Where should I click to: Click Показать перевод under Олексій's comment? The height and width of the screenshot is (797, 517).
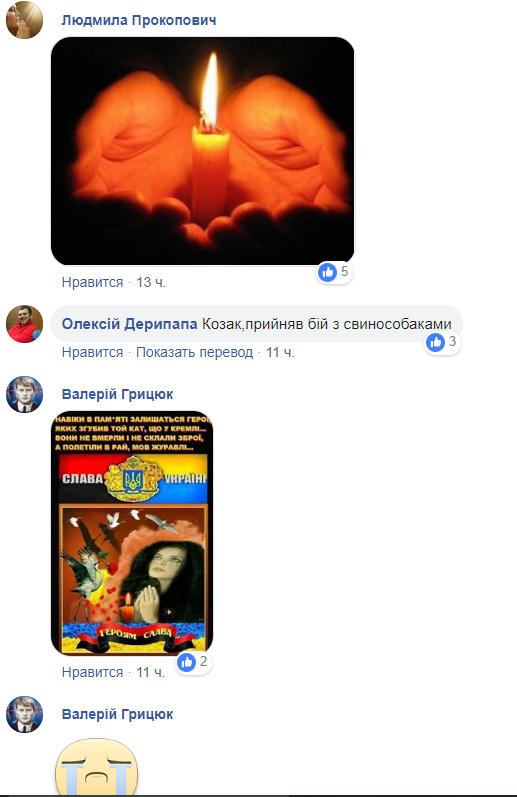[194, 352]
